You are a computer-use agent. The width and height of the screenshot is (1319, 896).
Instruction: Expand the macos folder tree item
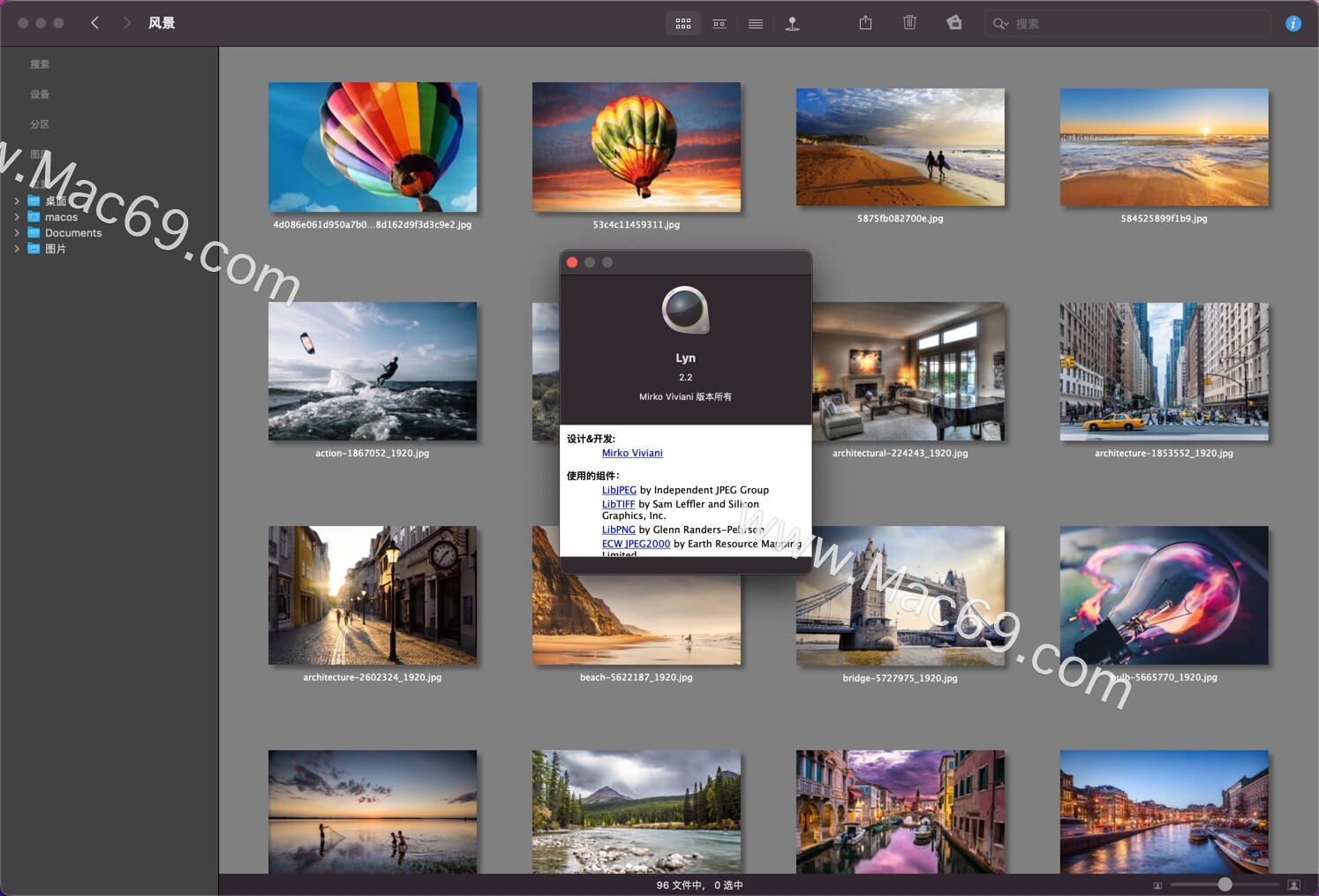tap(17, 217)
